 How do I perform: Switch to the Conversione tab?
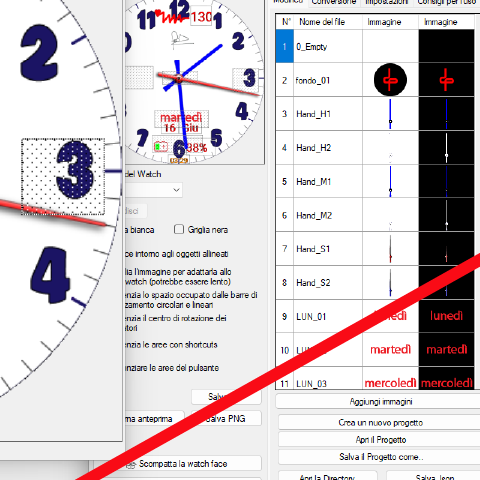[x=334, y=2]
